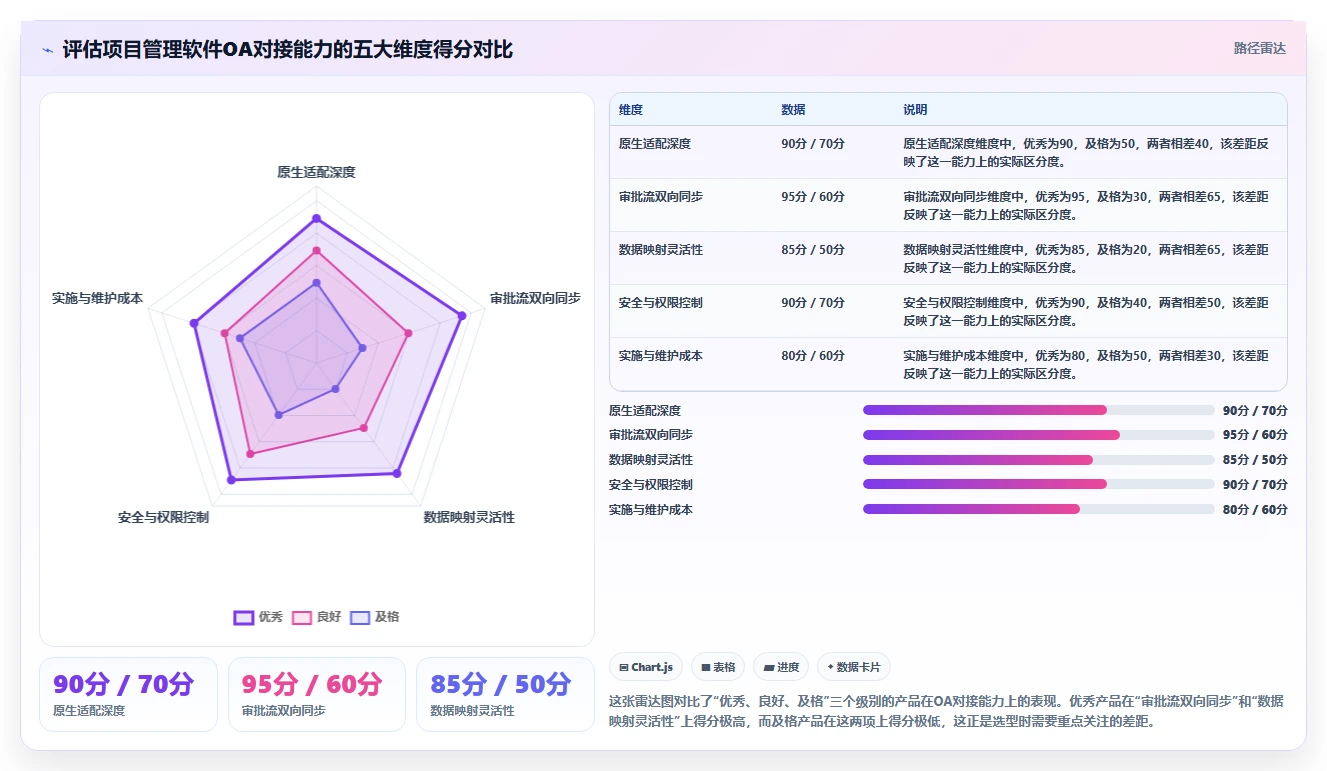Image resolution: width=1327 pixels, height=771 pixels.
Task: Click the 路径雷达 label in header
Action: click(x=1260, y=48)
